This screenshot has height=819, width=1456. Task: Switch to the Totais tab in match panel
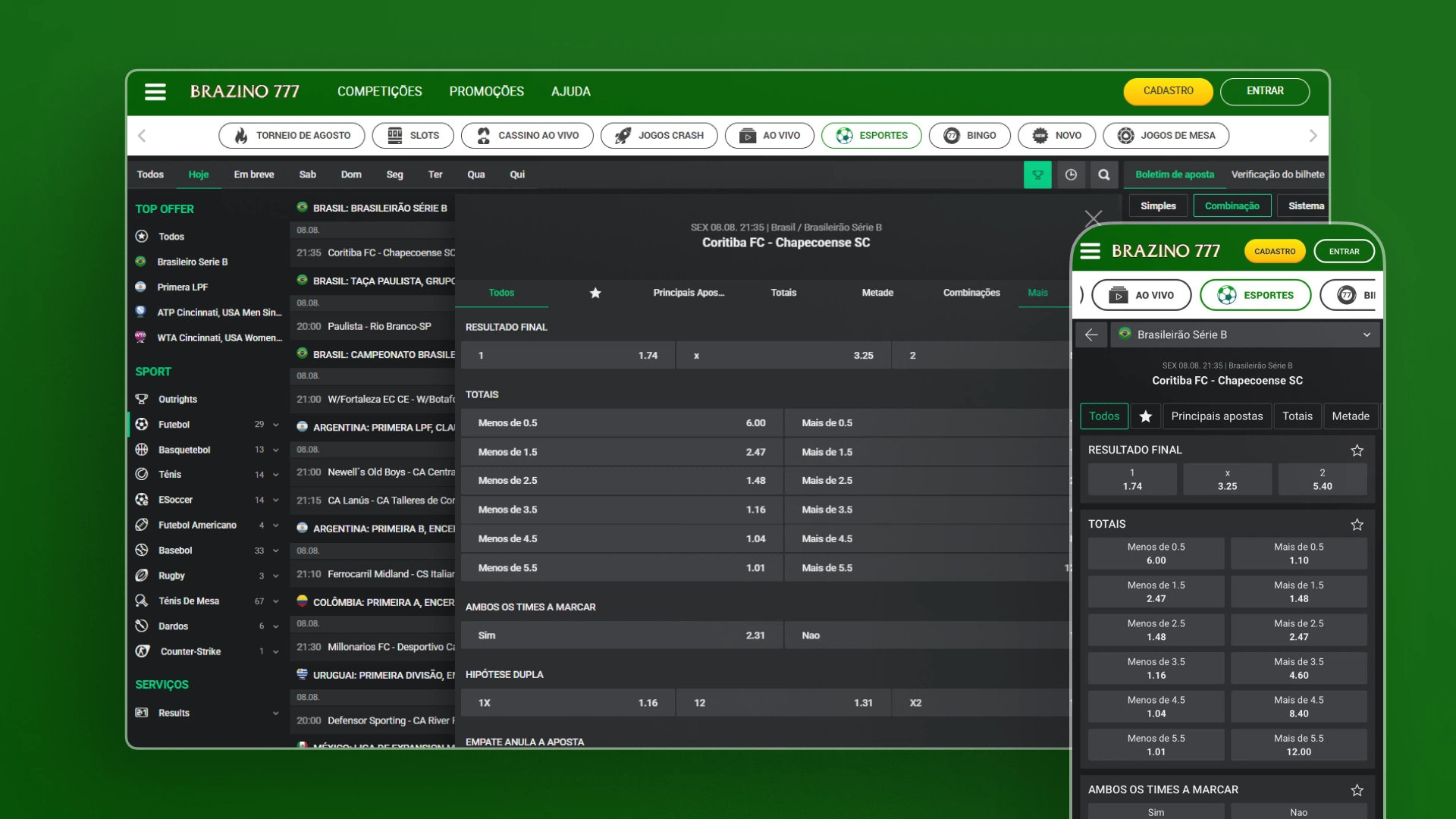[x=783, y=293]
